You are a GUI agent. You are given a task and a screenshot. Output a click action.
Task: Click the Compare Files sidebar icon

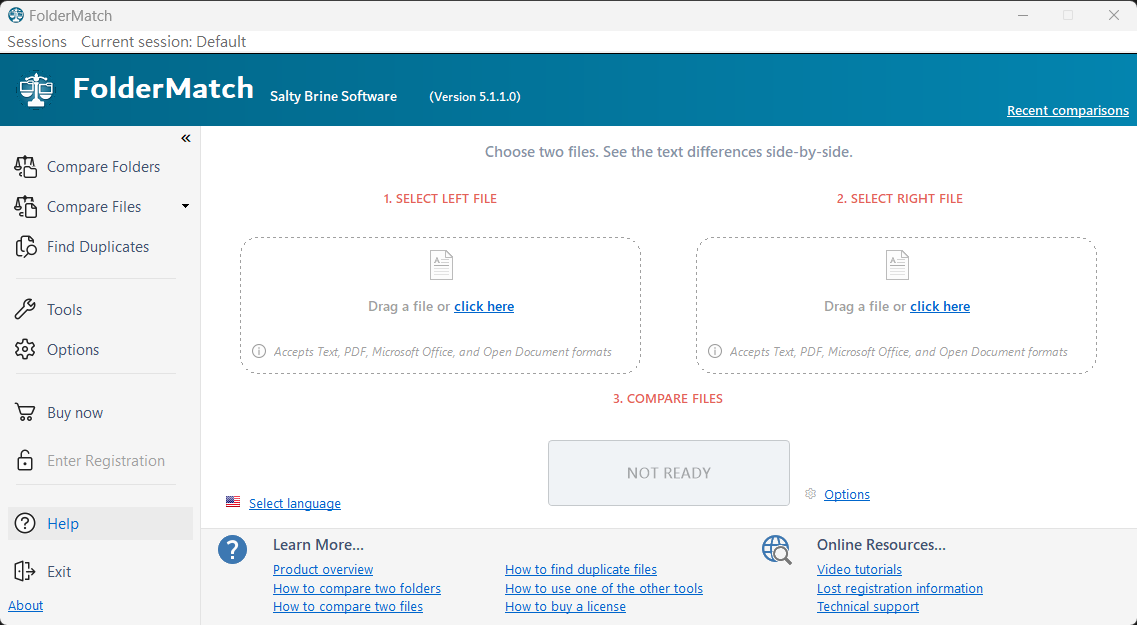25,207
